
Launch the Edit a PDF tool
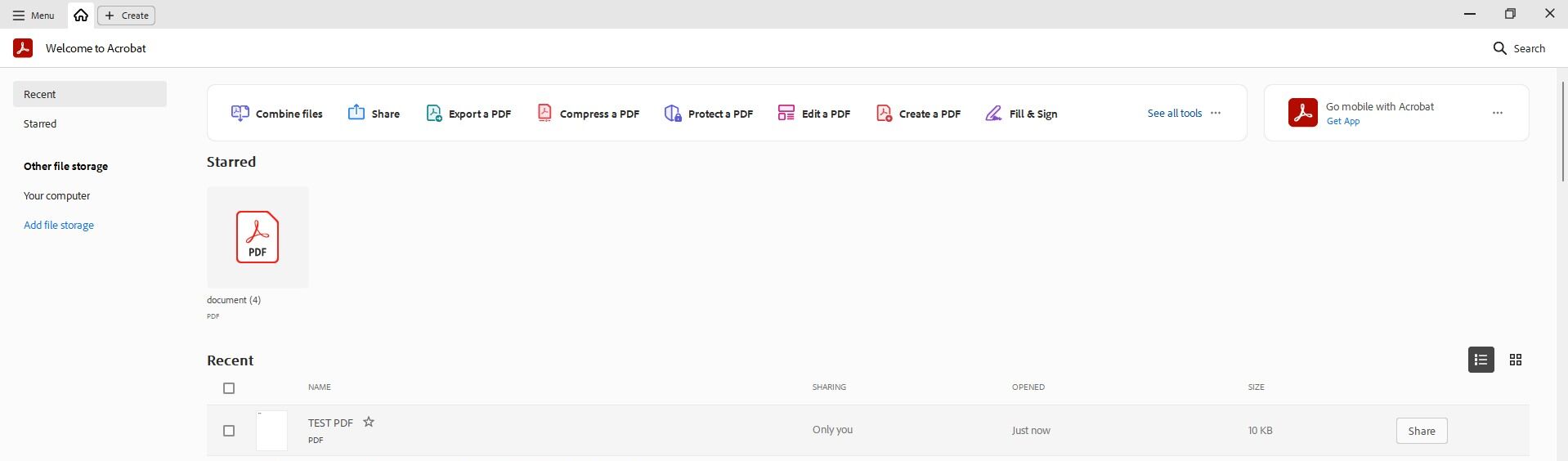click(814, 114)
